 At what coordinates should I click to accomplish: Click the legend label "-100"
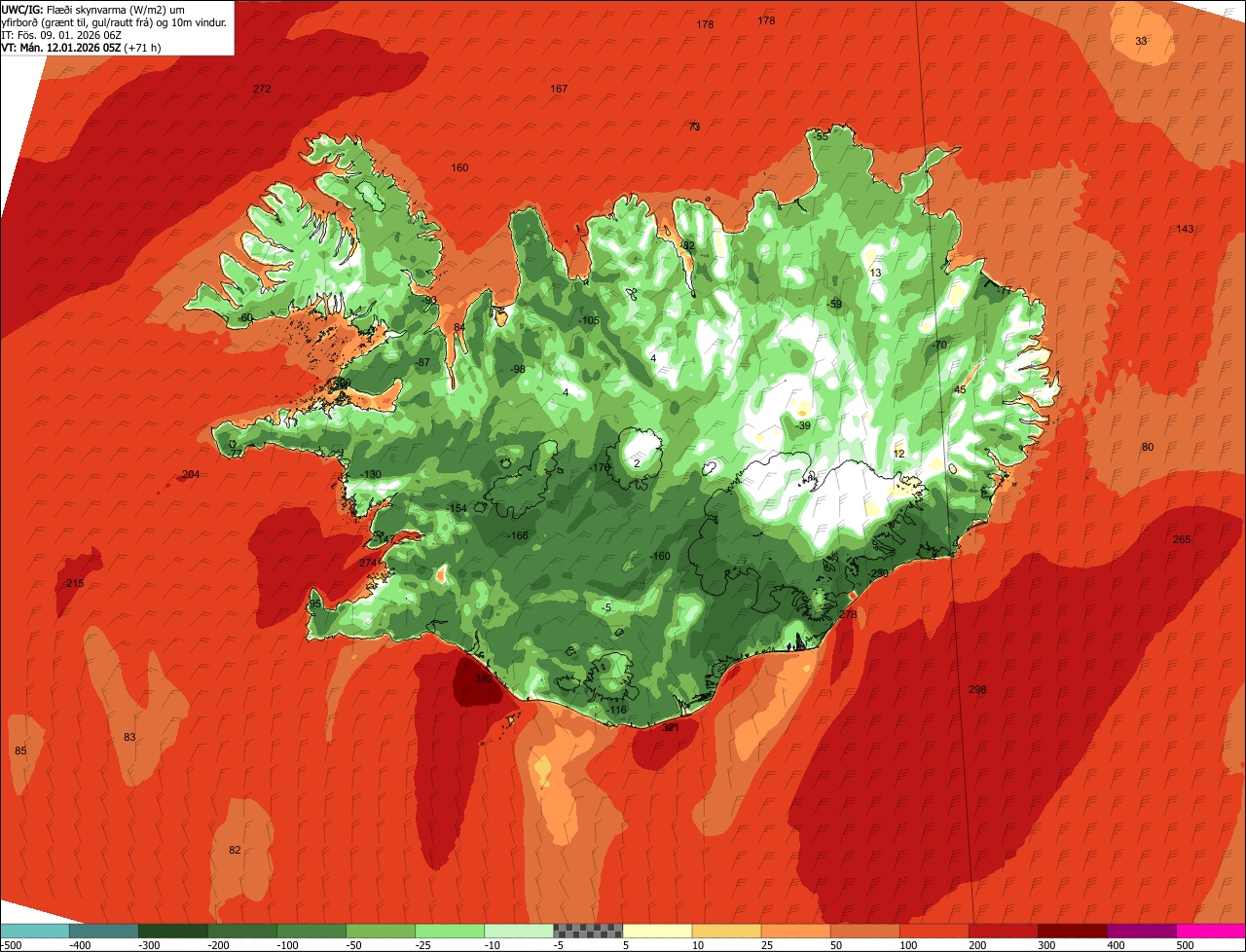click(289, 945)
